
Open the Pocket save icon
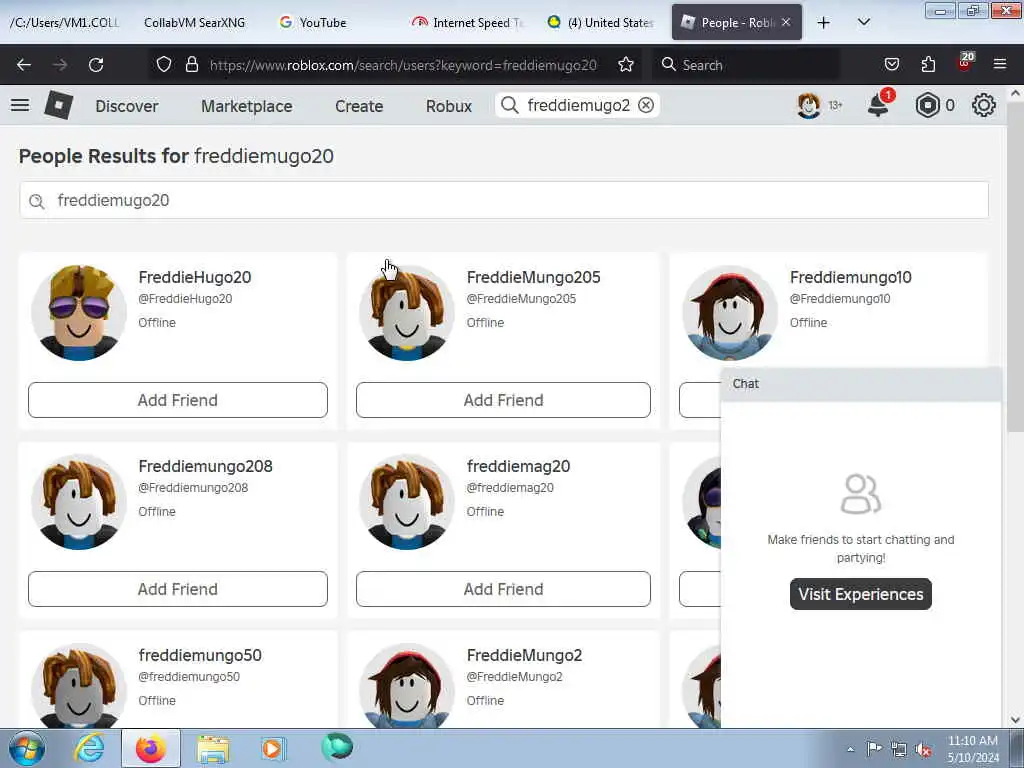pos(891,64)
